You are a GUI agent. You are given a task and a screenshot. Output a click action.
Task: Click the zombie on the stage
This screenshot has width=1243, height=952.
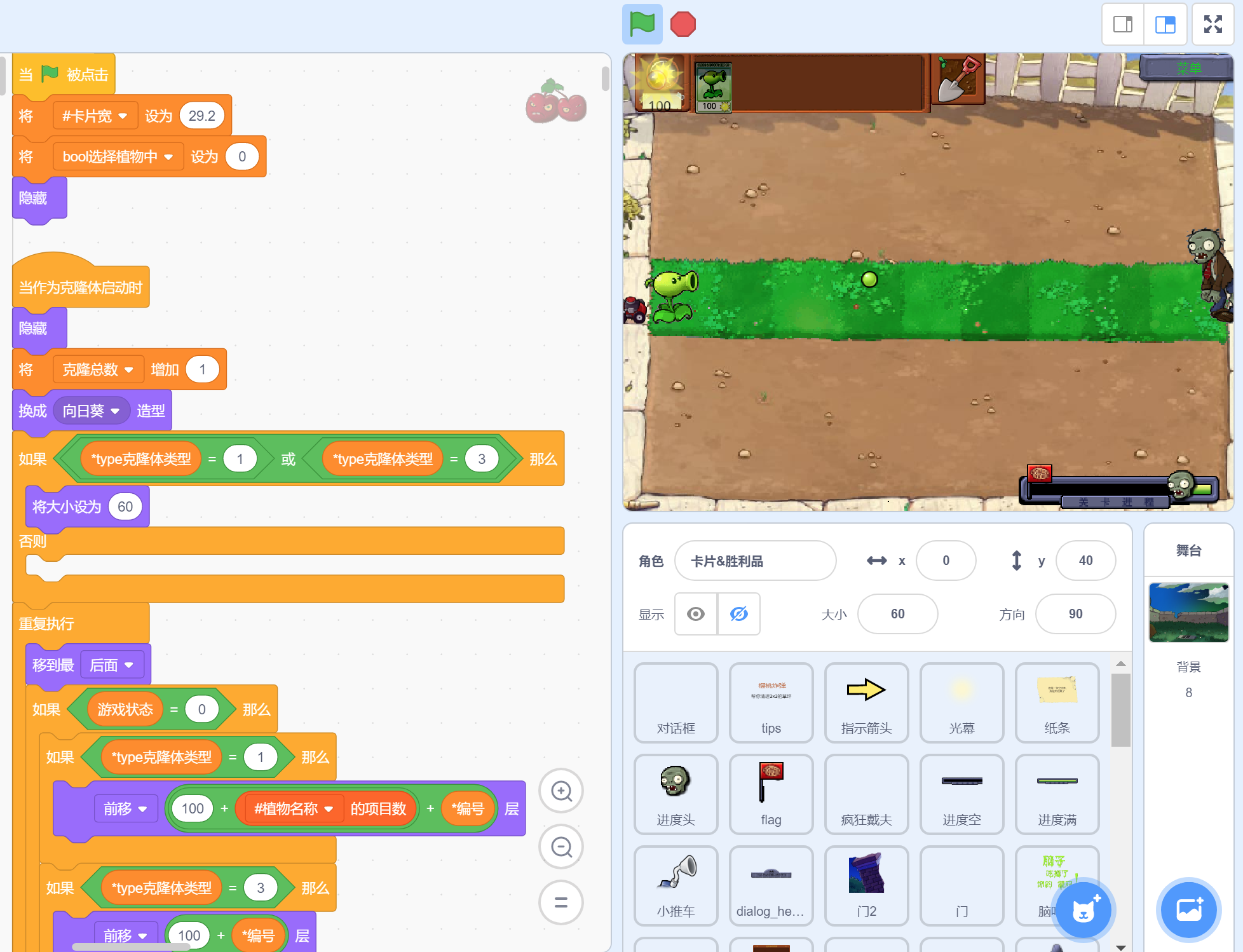[1211, 275]
